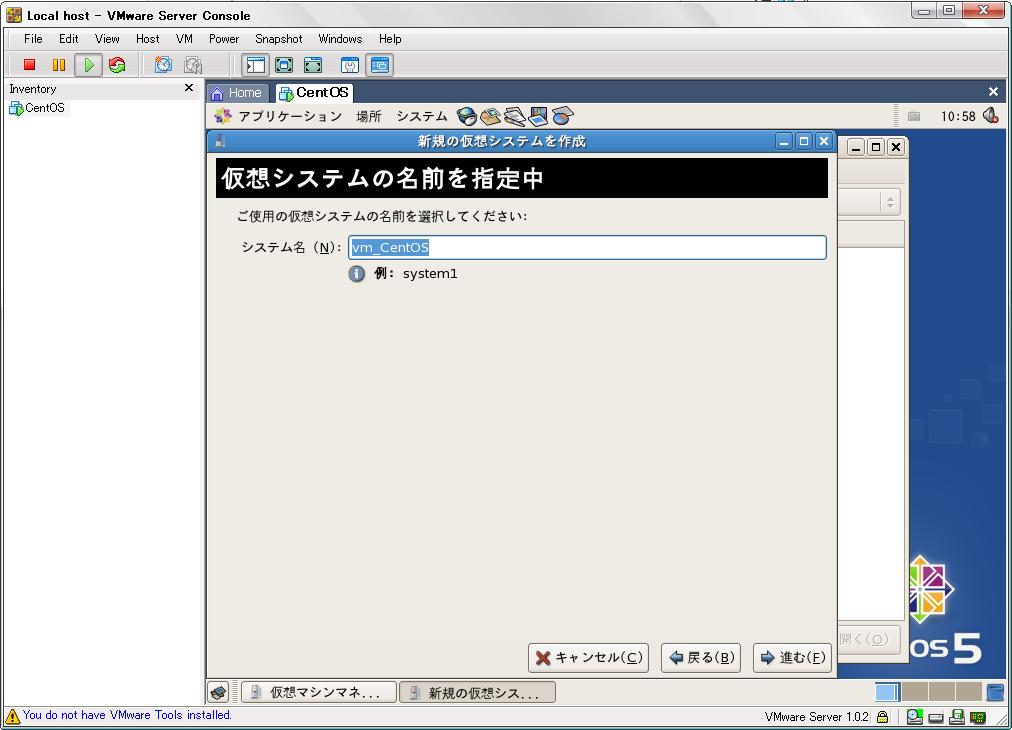Click the hard disk device status icon

(x=936, y=717)
